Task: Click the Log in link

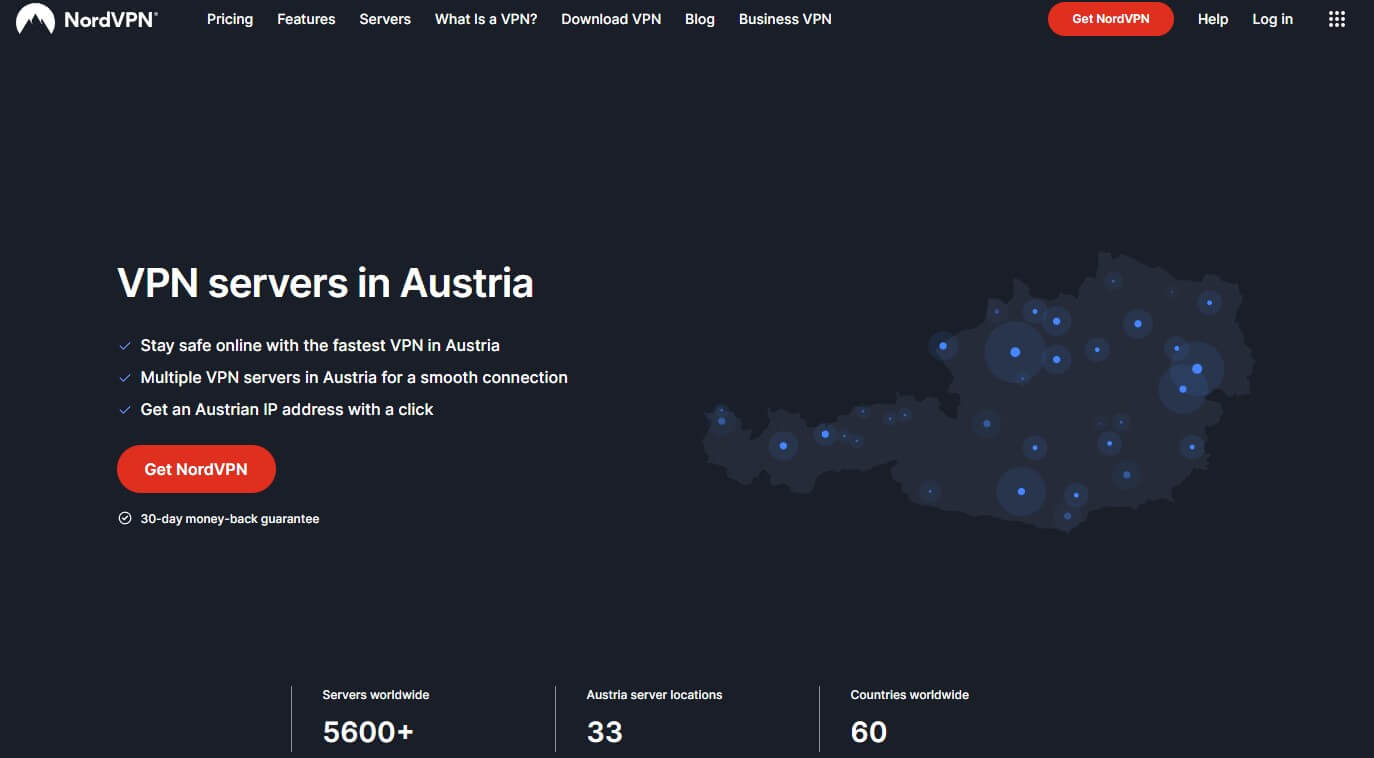Action: [1272, 19]
